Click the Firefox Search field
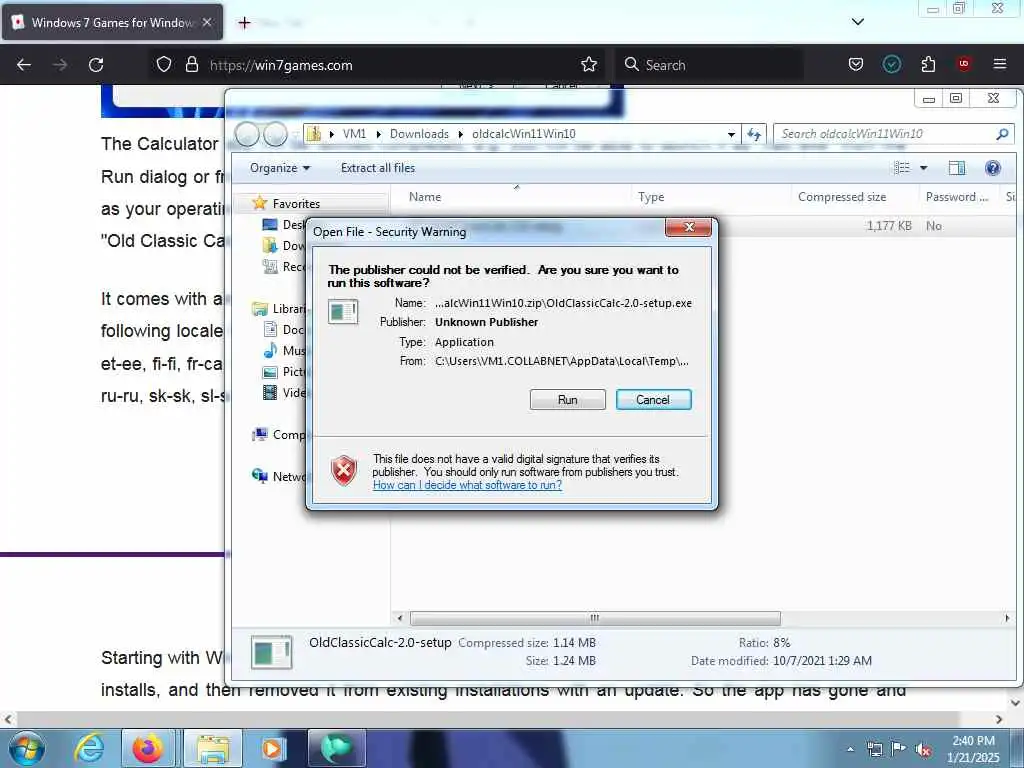Image resolution: width=1024 pixels, height=768 pixels. [709, 65]
